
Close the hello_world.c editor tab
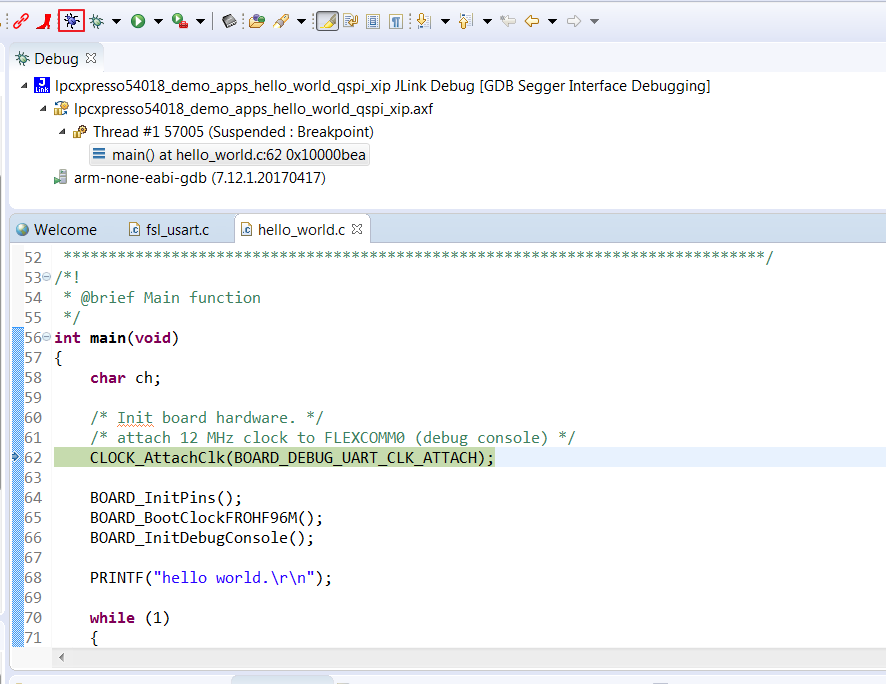click(x=357, y=229)
